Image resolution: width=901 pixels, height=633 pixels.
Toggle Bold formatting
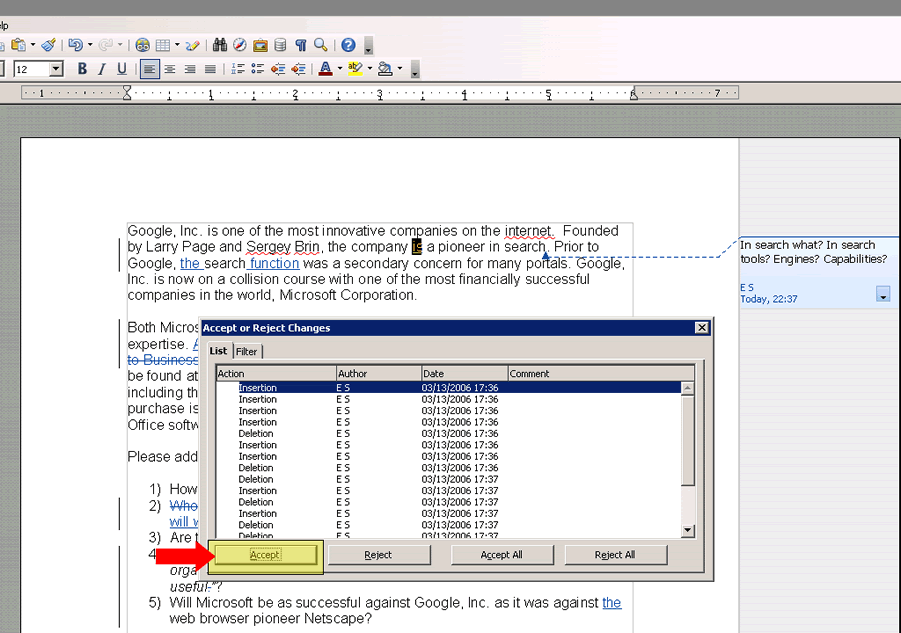click(82, 69)
